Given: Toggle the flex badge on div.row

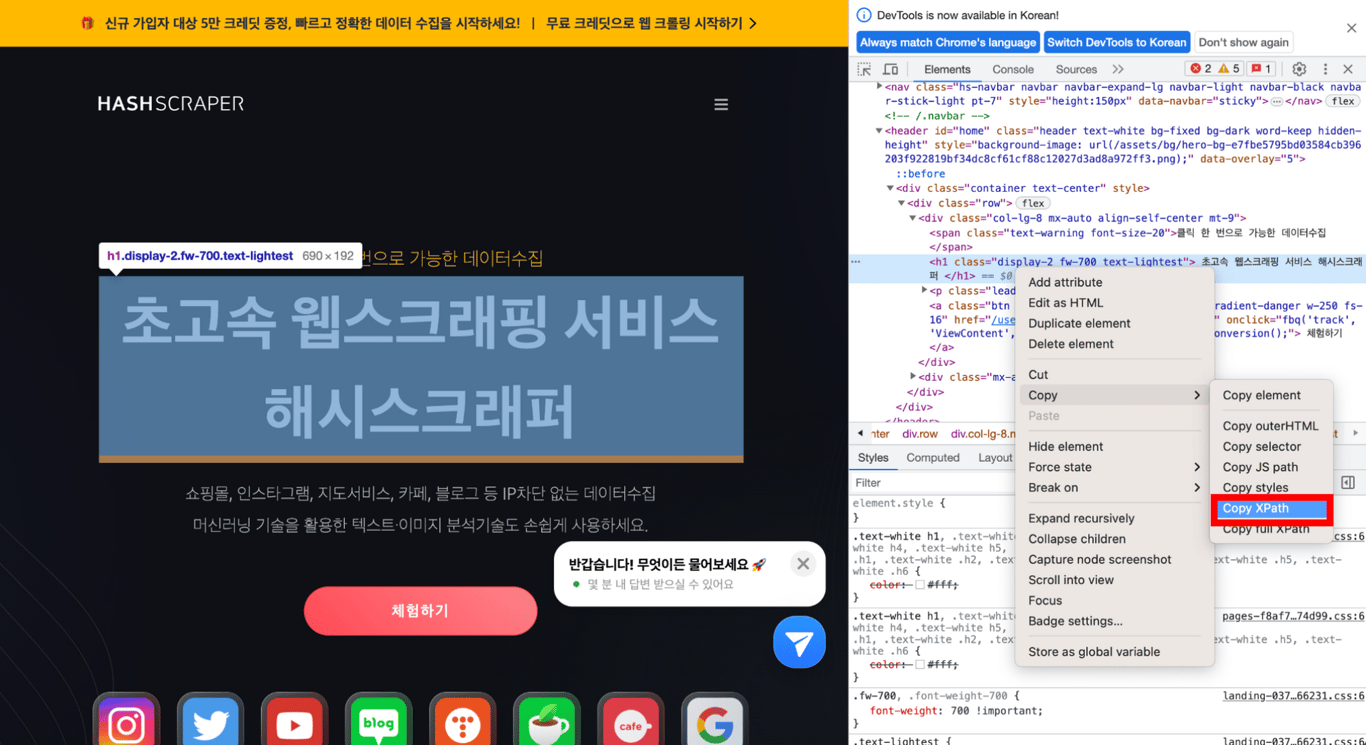Looking at the screenshot, I should [1033, 203].
